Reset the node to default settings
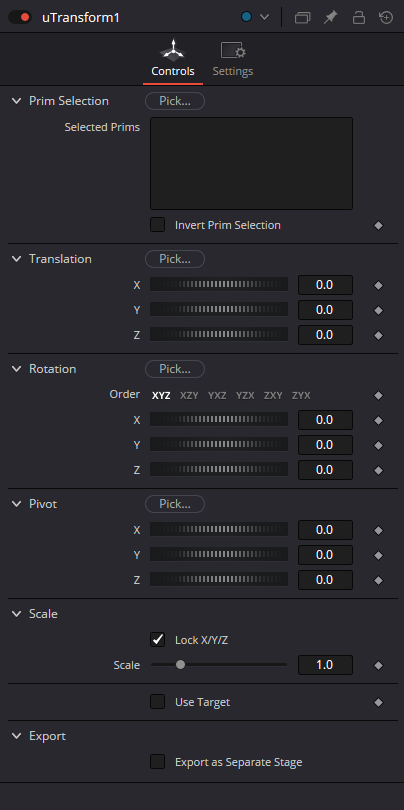Viewport: 404px width, 810px height. click(x=386, y=18)
